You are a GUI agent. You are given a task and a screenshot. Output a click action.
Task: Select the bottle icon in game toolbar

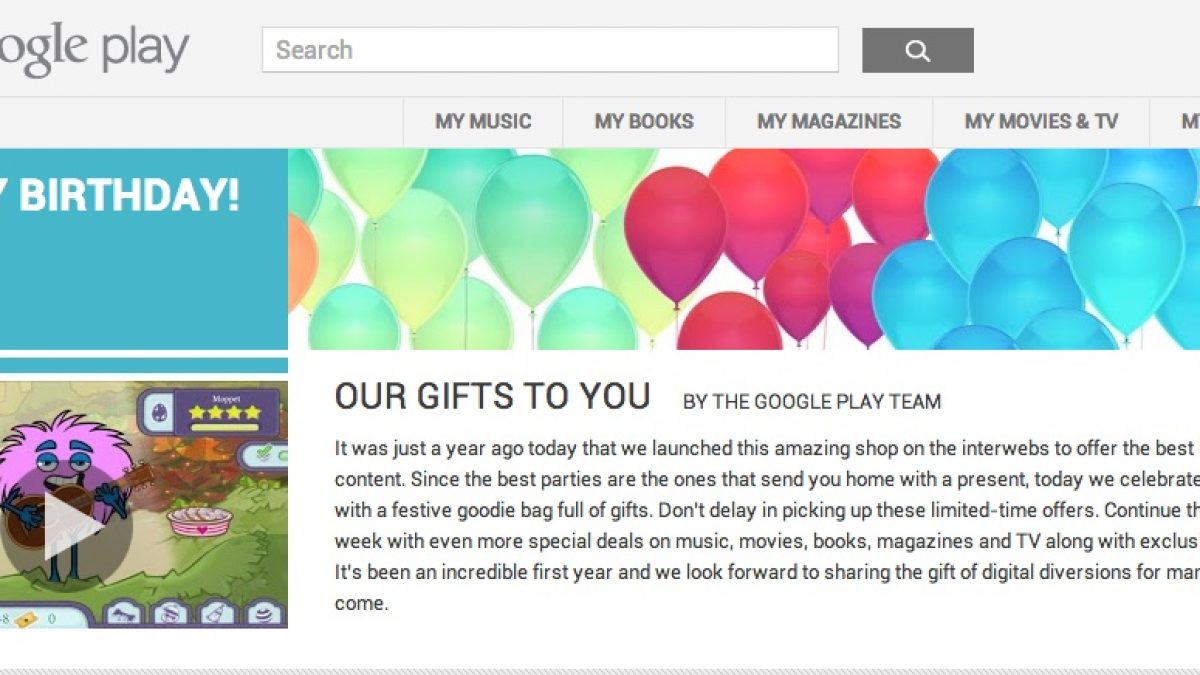(x=215, y=612)
